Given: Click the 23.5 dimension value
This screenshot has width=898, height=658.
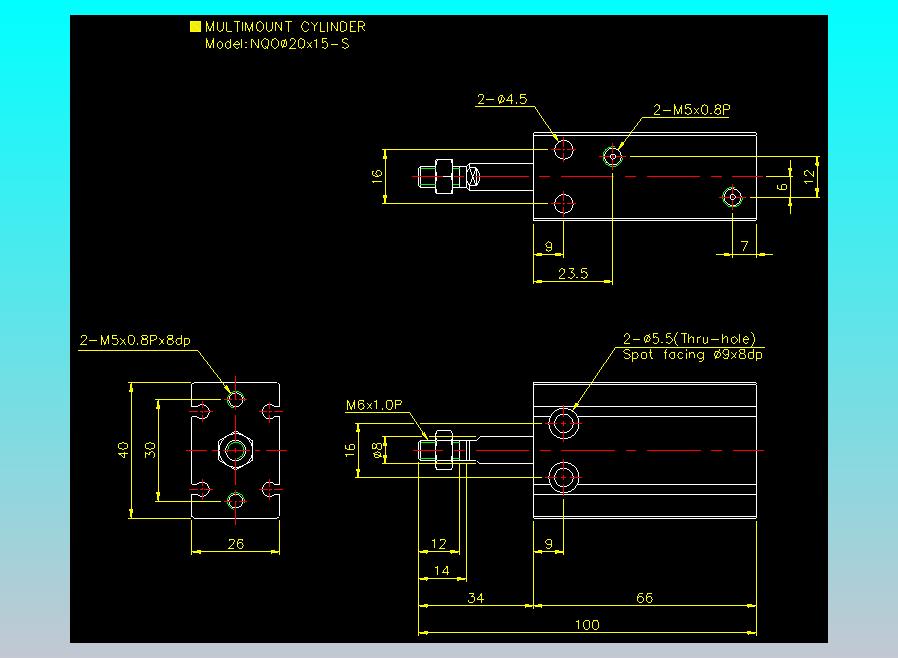Looking at the screenshot, I should point(573,274).
